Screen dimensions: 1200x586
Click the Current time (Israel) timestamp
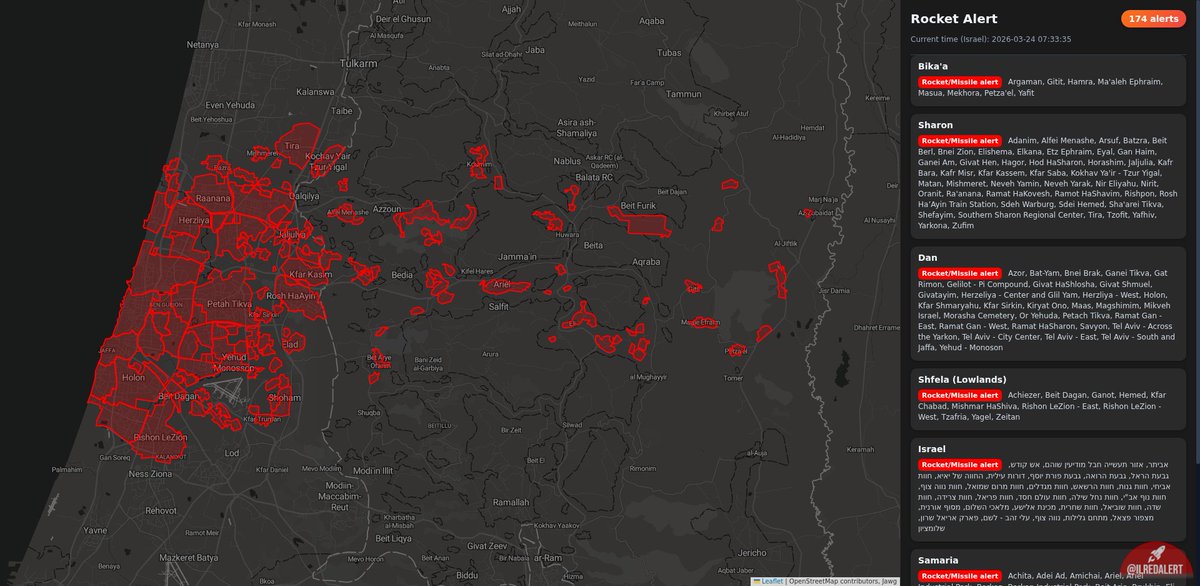tap(991, 39)
